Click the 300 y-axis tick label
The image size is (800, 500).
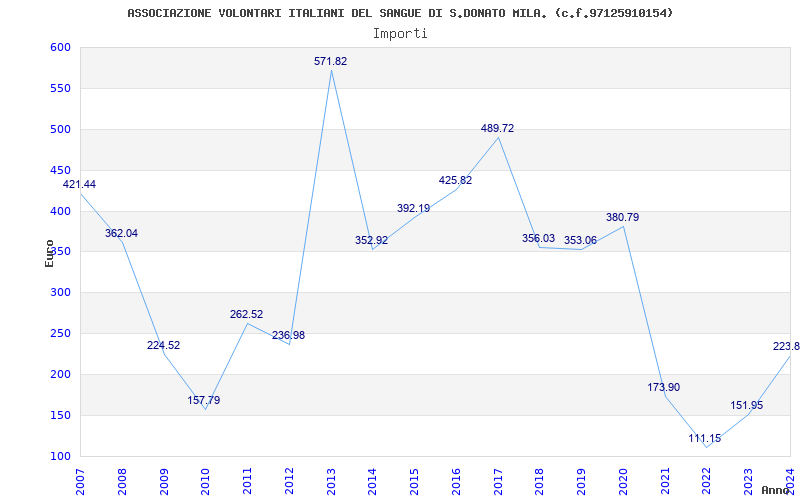tap(60, 293)
